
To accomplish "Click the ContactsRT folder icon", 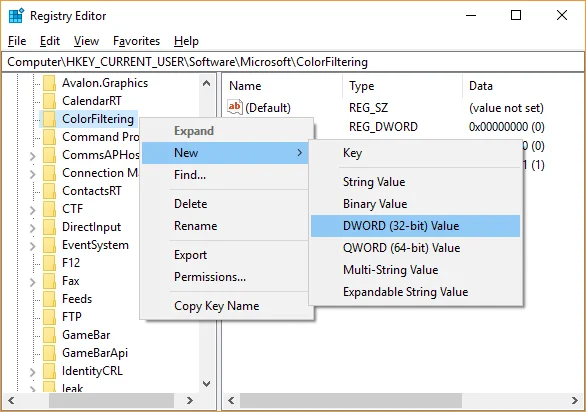I will [x=49, y=191].
